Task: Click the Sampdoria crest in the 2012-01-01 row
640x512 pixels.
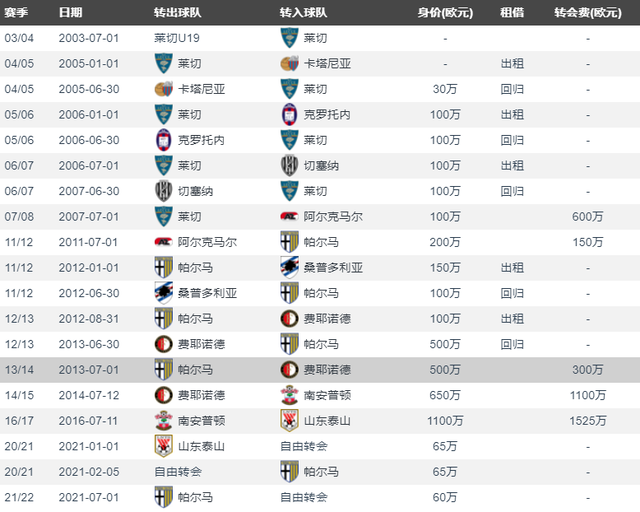Action: [x=289, y=268]
